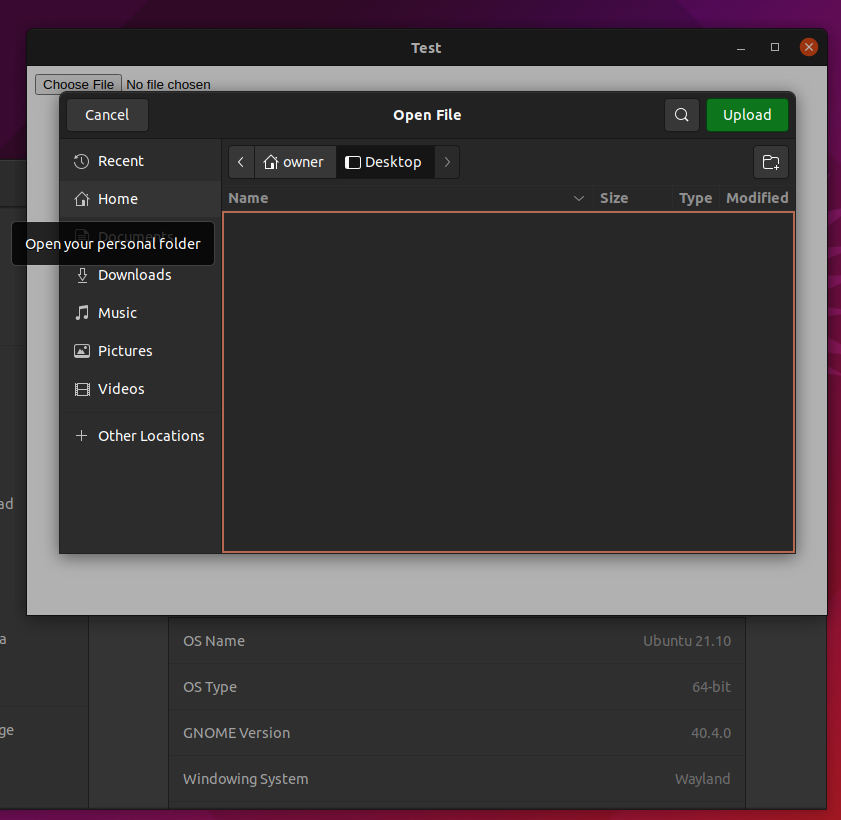
Task: Click the OS Type row in Settings
Action: (456, 687)
